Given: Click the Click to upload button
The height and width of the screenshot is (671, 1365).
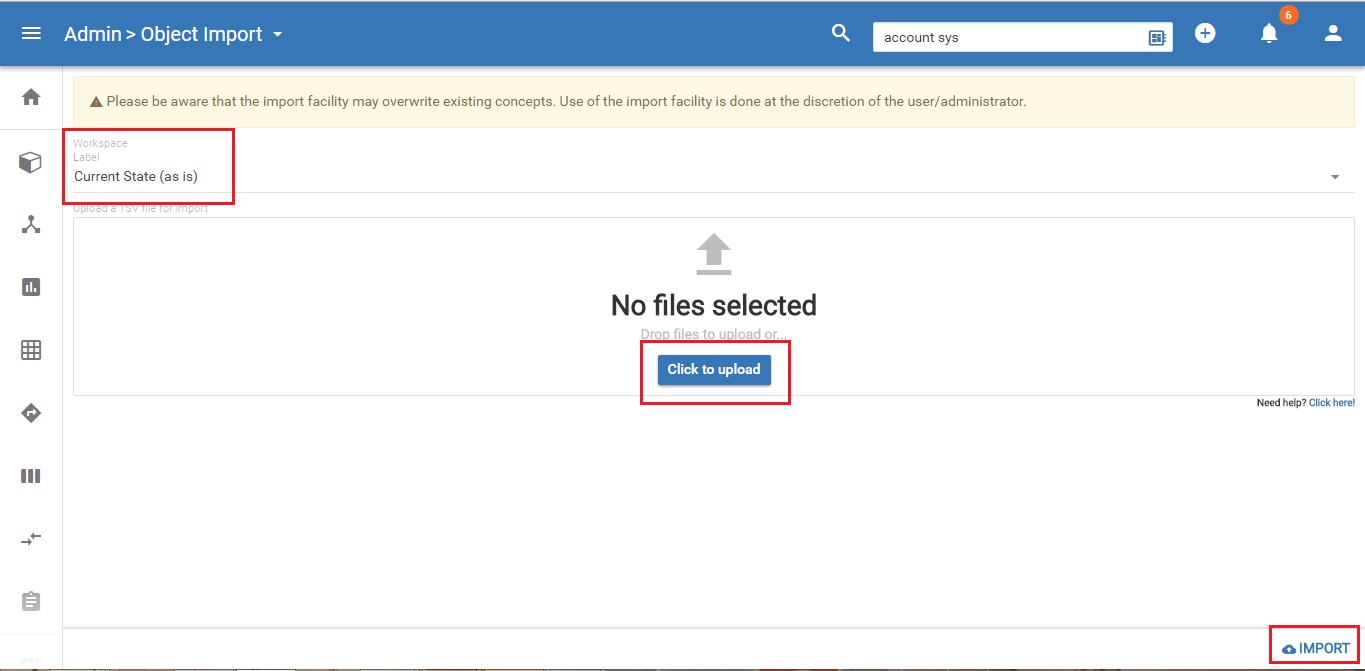Looking at the screenshot, I should pos(714,369).
